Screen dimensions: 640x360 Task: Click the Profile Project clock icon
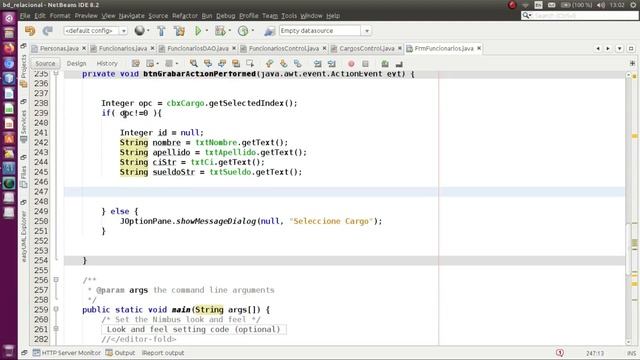[x=243, y=31]
